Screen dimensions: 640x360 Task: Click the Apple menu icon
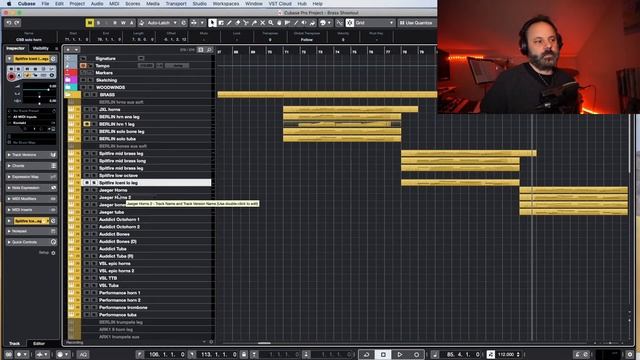point(9,4)
